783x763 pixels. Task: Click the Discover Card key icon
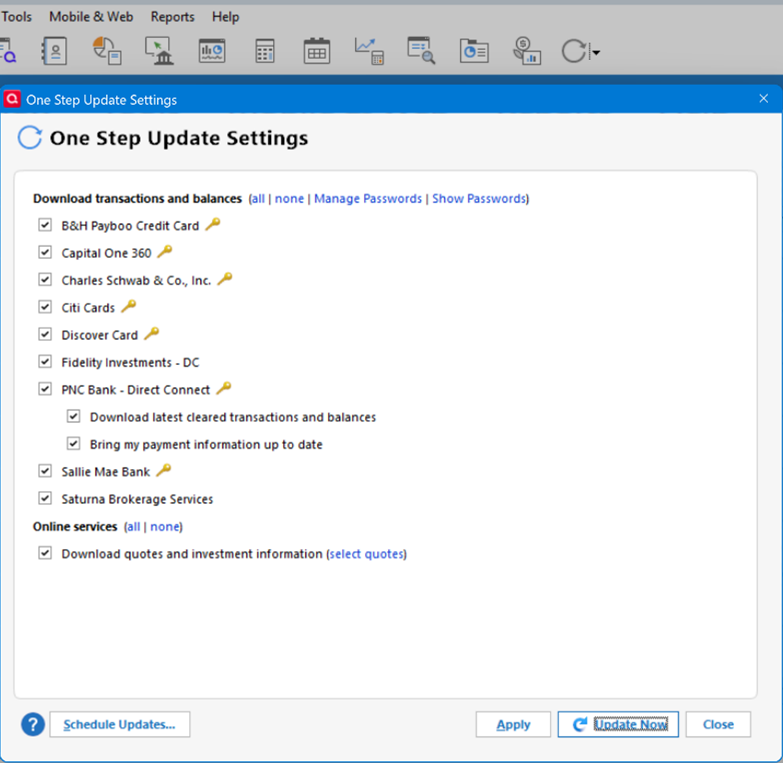152,333
